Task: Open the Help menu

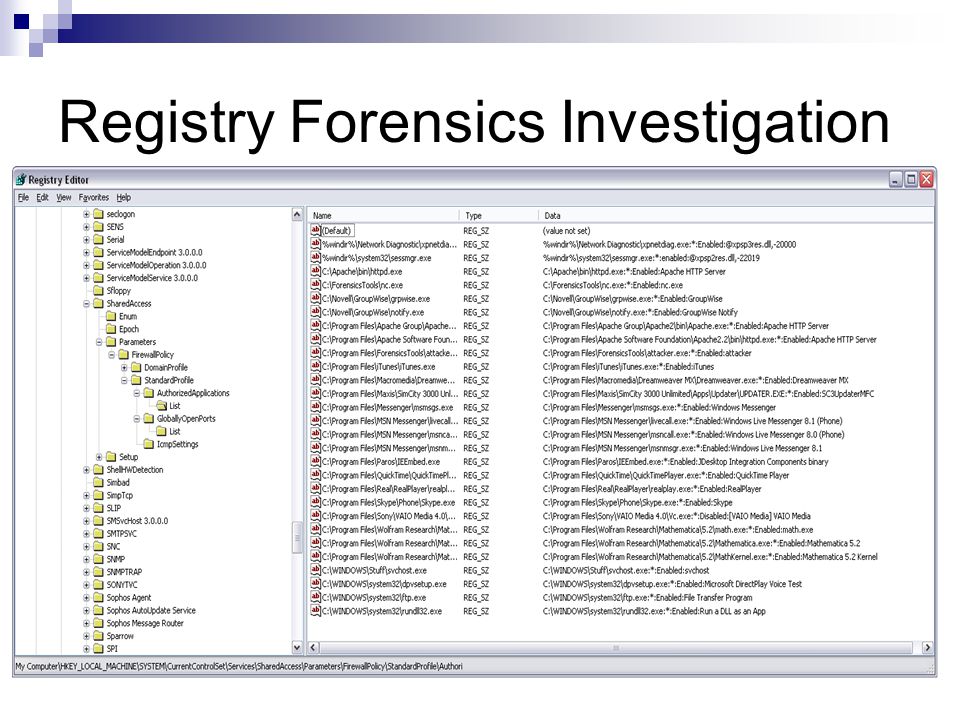Action: 124,197
